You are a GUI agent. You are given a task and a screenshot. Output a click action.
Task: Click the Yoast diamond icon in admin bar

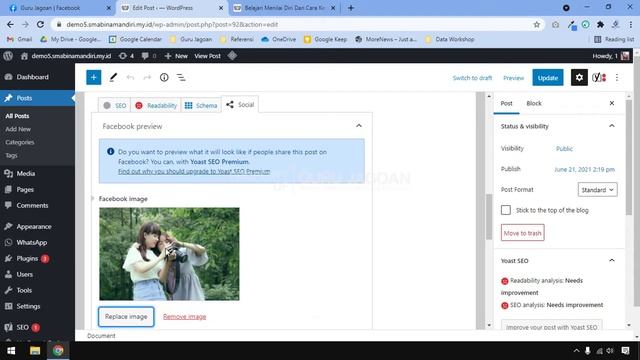click(x=232, y=56)
